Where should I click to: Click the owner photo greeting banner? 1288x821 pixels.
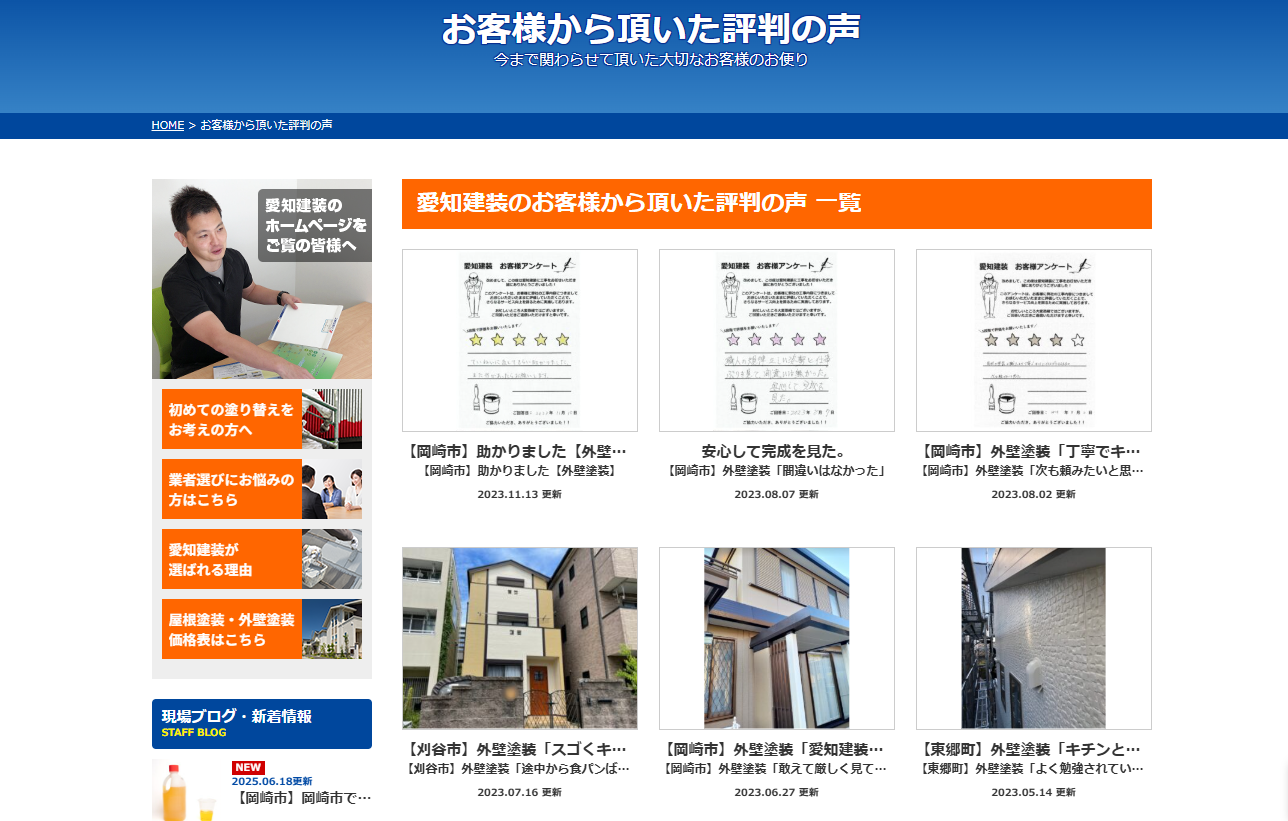(x=262, y=279)
